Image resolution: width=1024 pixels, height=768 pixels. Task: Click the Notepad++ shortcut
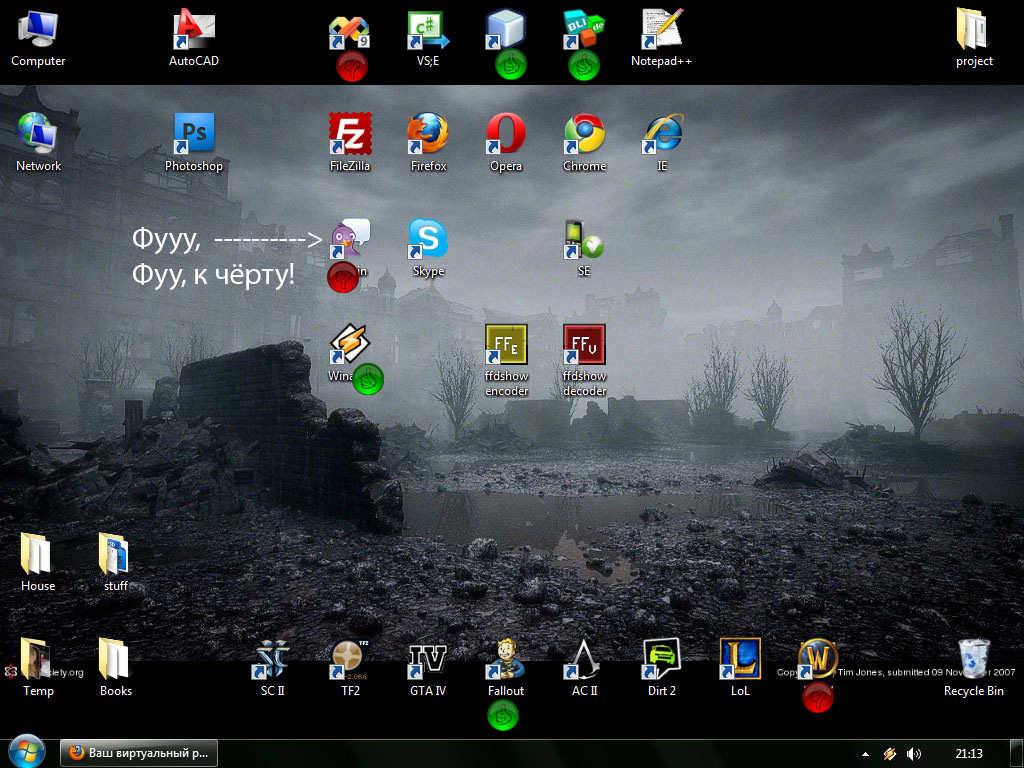click(x=661, y=30)
